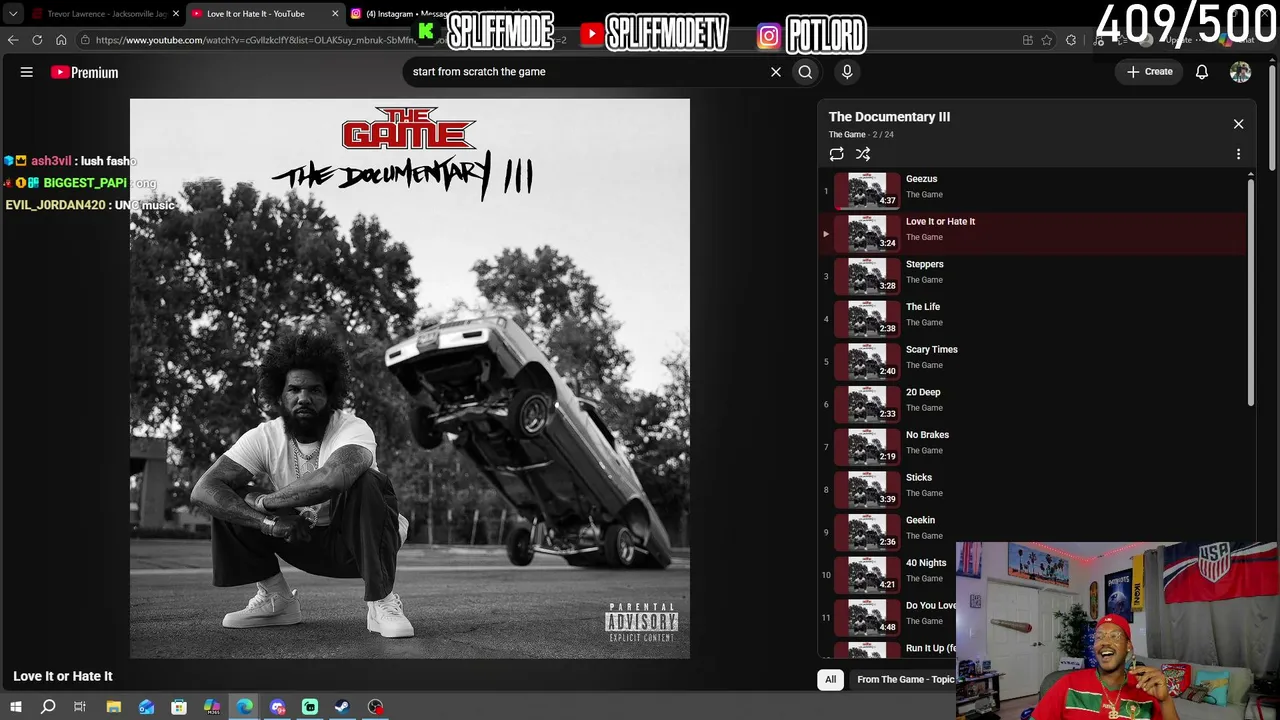Open Windows taskbar search
The height and width of the screenshot is (720, 1280).
click(48, 707)
